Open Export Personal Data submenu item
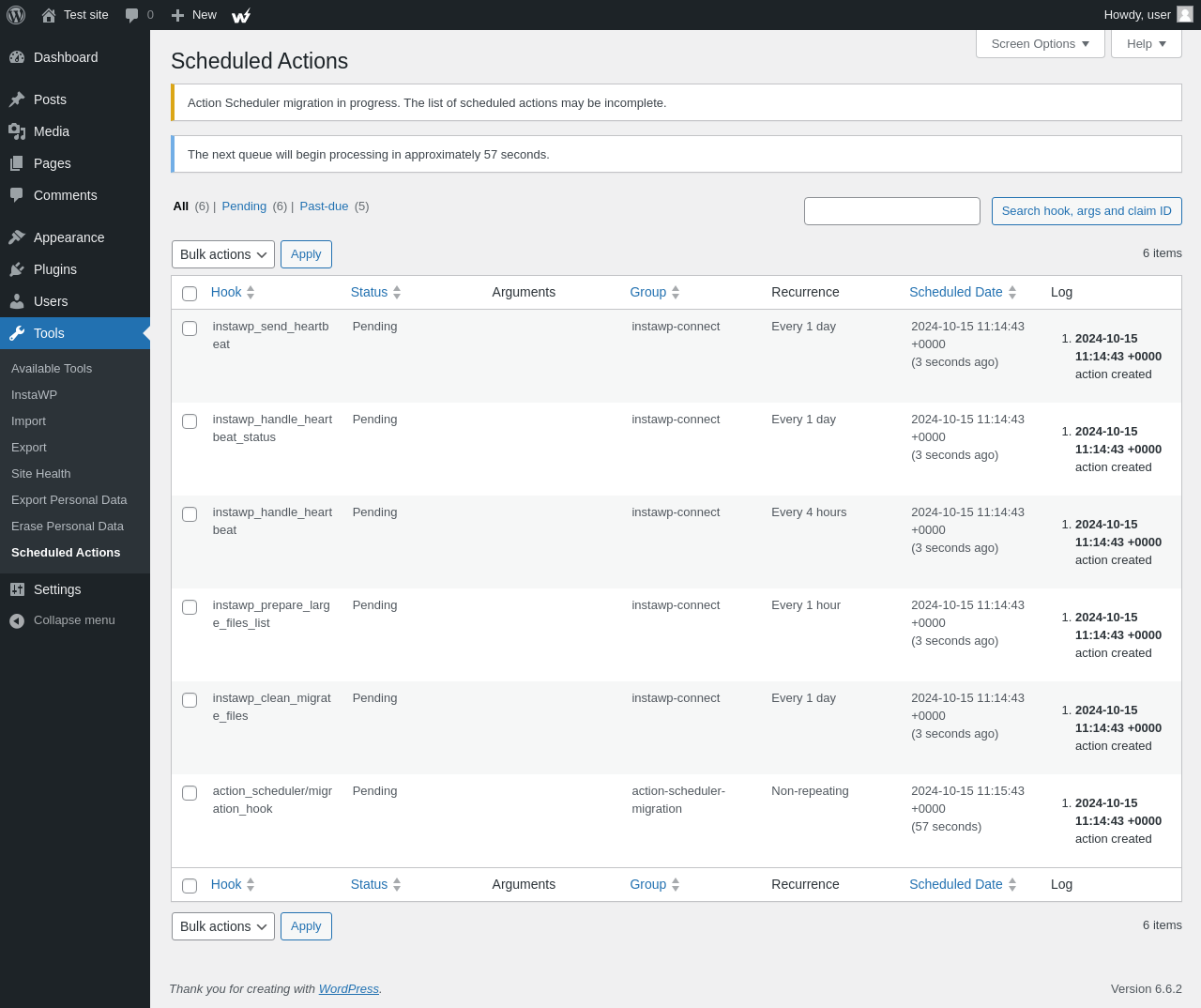This screenshot has width=1201, height=1008. pyautogui.click(x=69, y=500)
